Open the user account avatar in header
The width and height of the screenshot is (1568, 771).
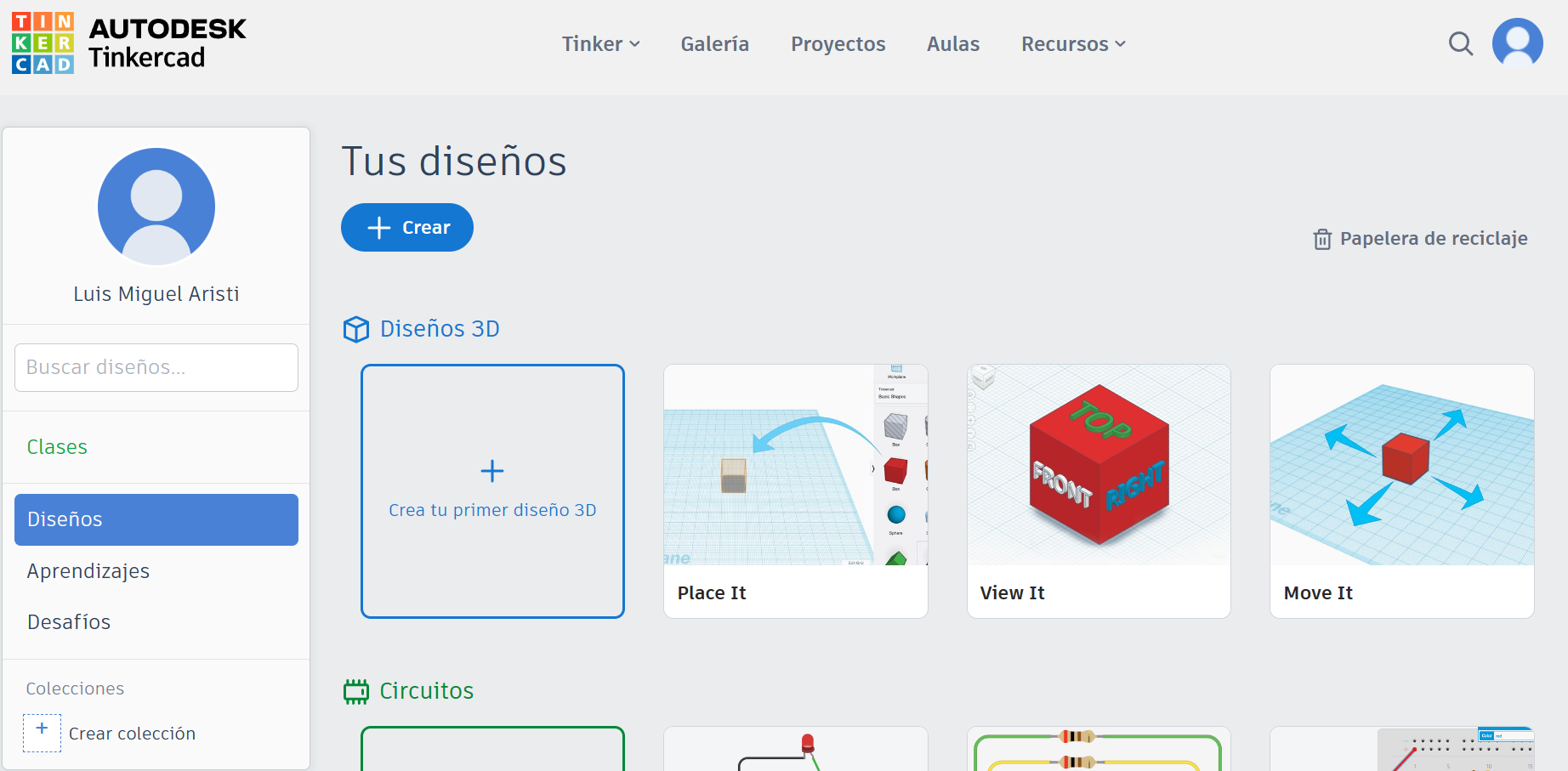click(1517, 43)
